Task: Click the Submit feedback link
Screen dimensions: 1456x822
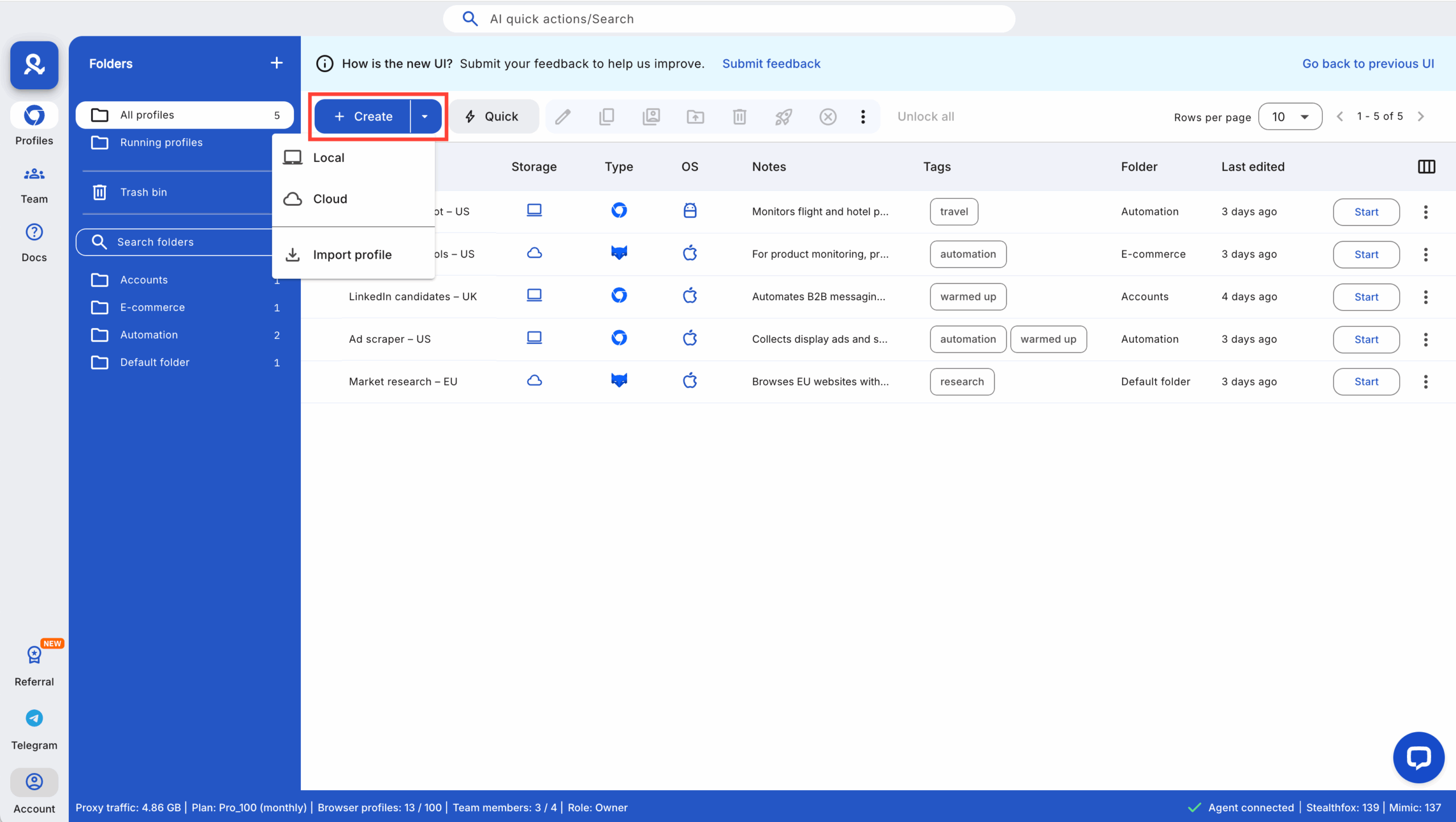Action: (x=771, y=63)
